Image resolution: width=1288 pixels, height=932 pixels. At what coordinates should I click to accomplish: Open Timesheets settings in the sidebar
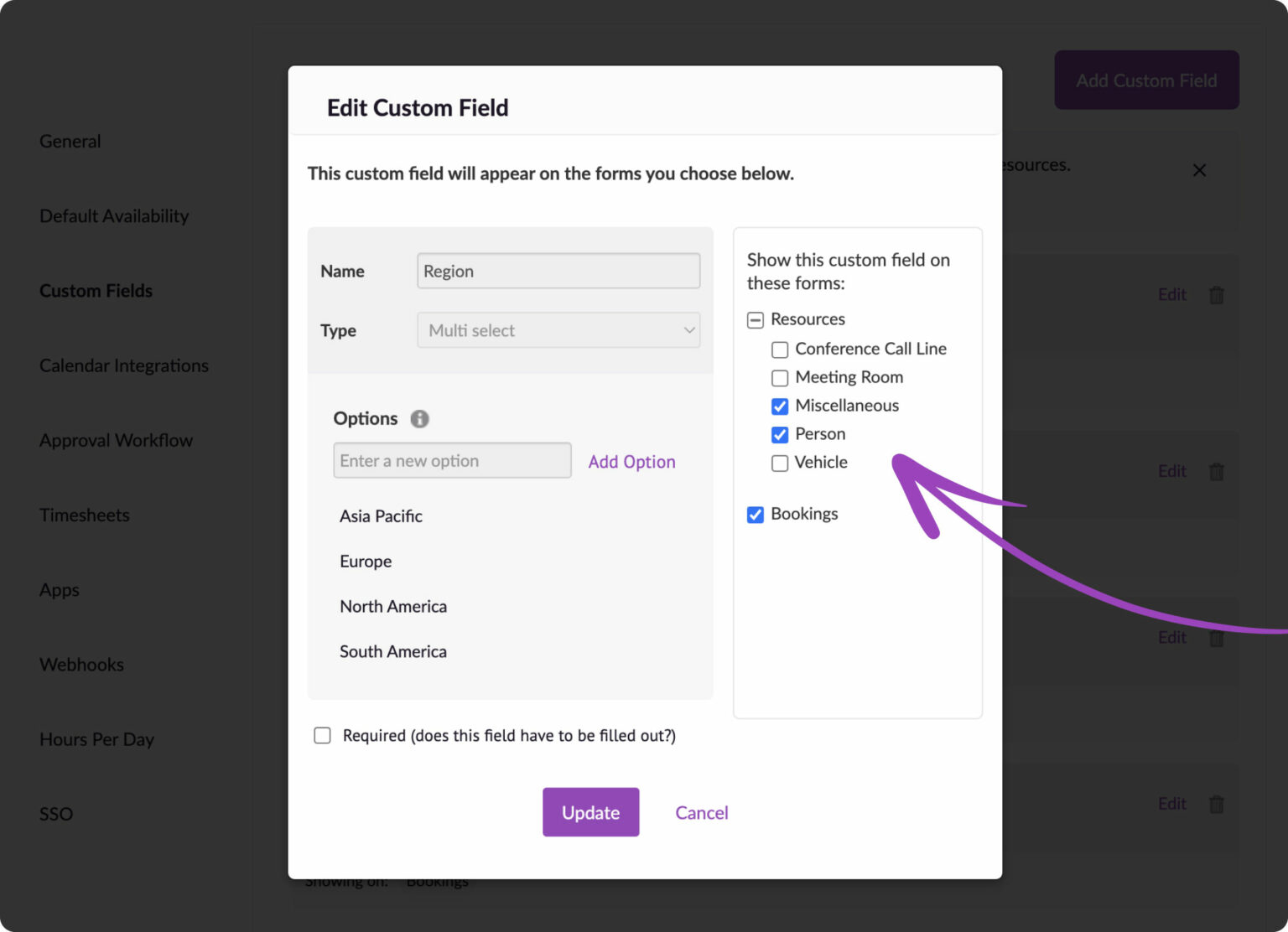coord(84,515)
